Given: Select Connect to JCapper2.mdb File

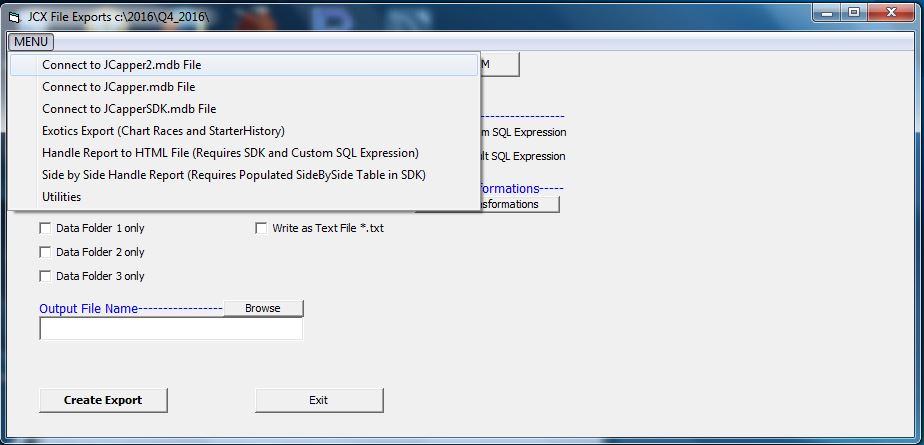Looking at the screenshot, I should (x=122, y=64).
